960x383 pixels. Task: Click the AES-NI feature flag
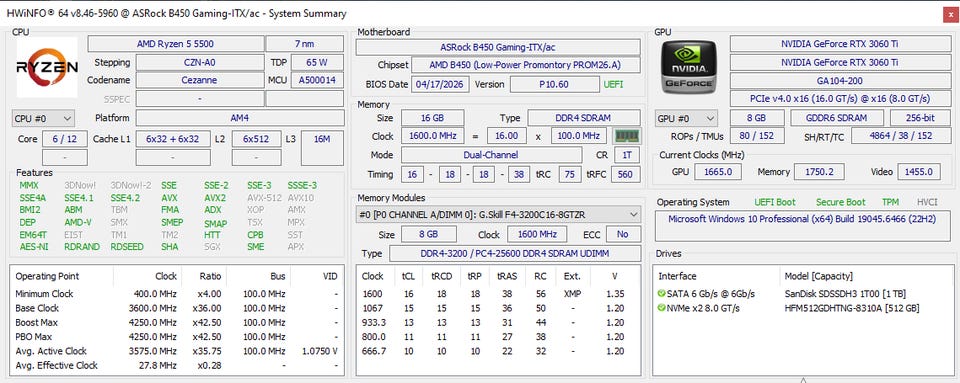[33, 247]
